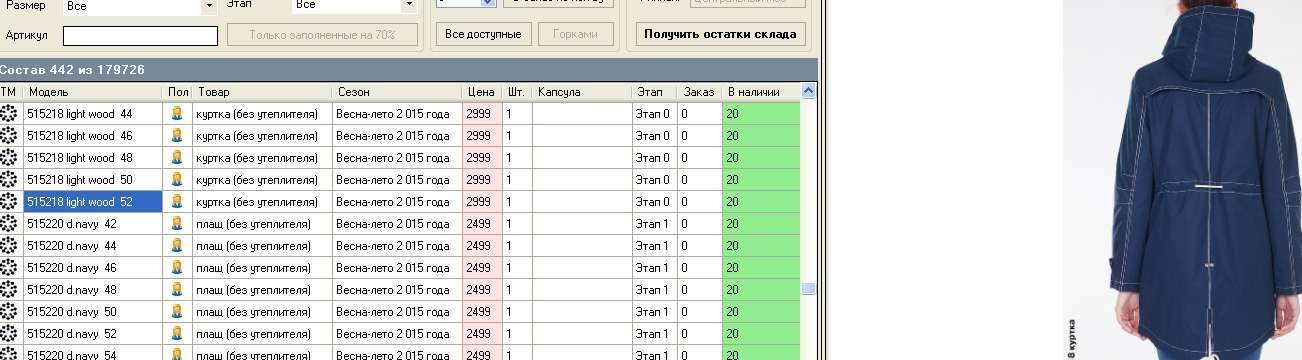The width and height of the screenshot is (1302, 360).
Task: Click the green В наличии cell of the 515220 d.navy 46 row
Action: 761,268
